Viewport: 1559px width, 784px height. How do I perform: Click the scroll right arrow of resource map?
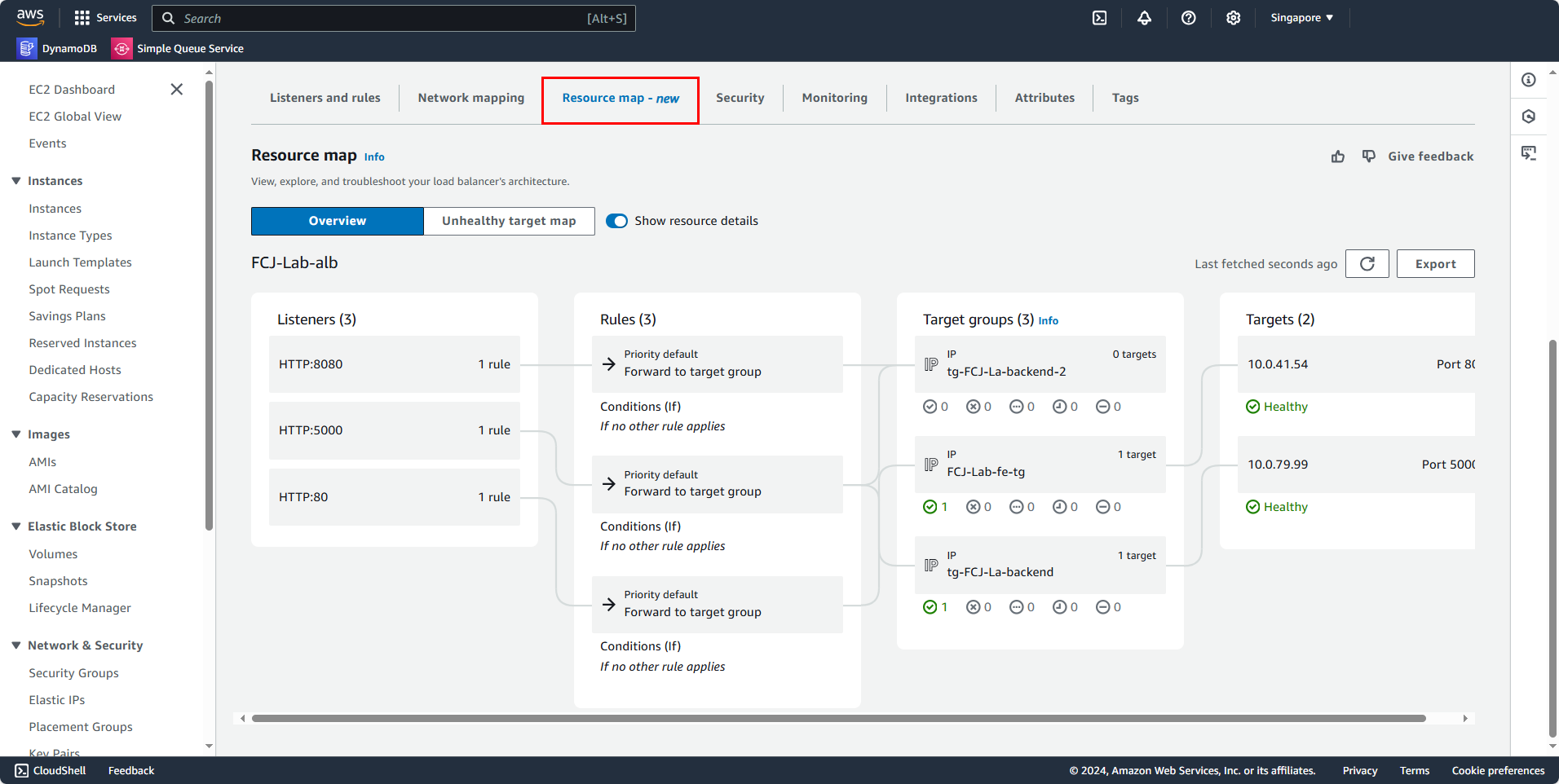1465,719
